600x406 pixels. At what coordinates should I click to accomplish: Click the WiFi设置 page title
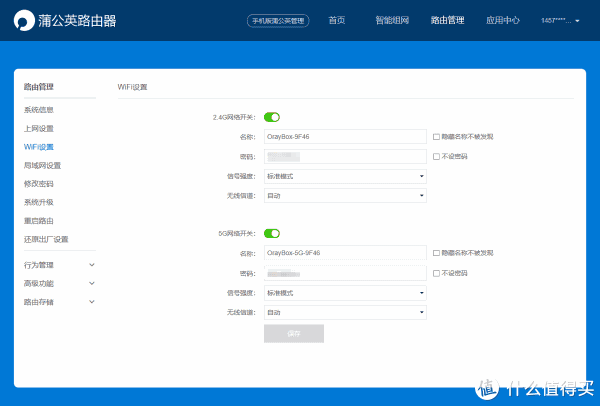point(132,87)
